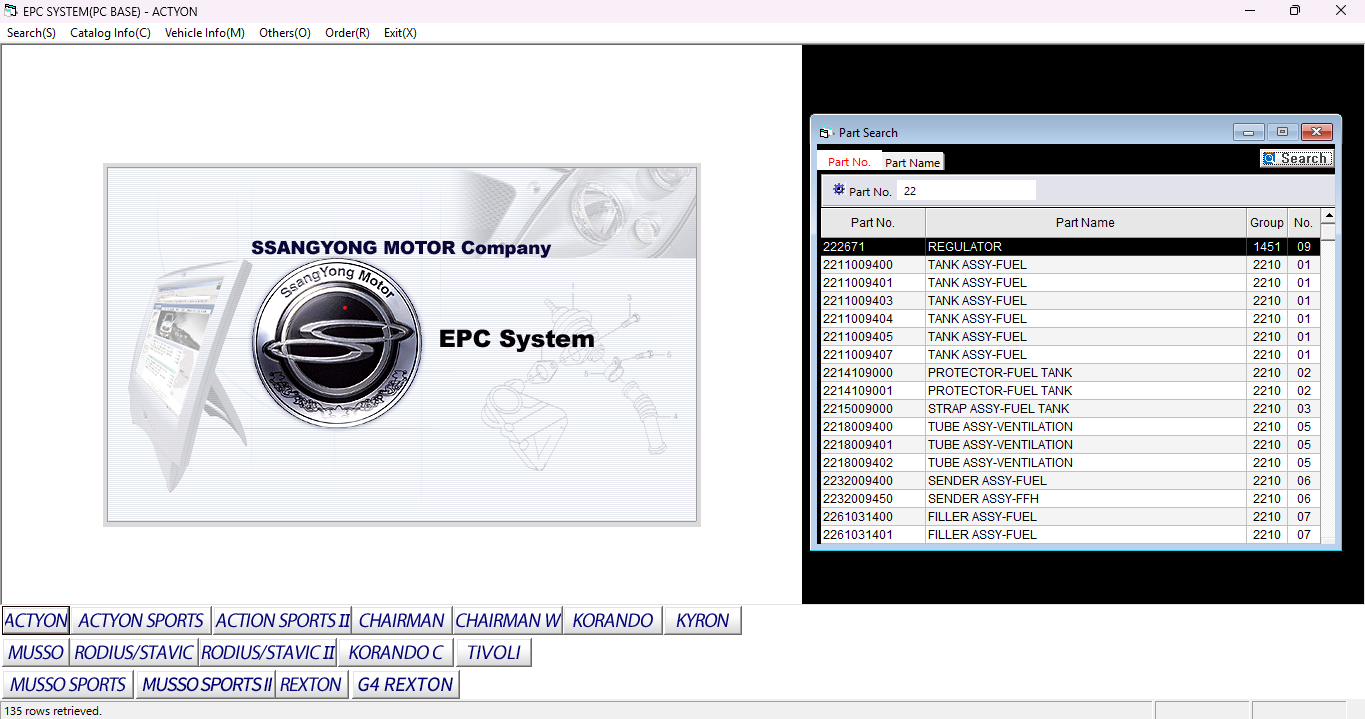Screen dimensions: 1365x719
Task: Select the ACTYON model button
Action: [x=36, y=620]
